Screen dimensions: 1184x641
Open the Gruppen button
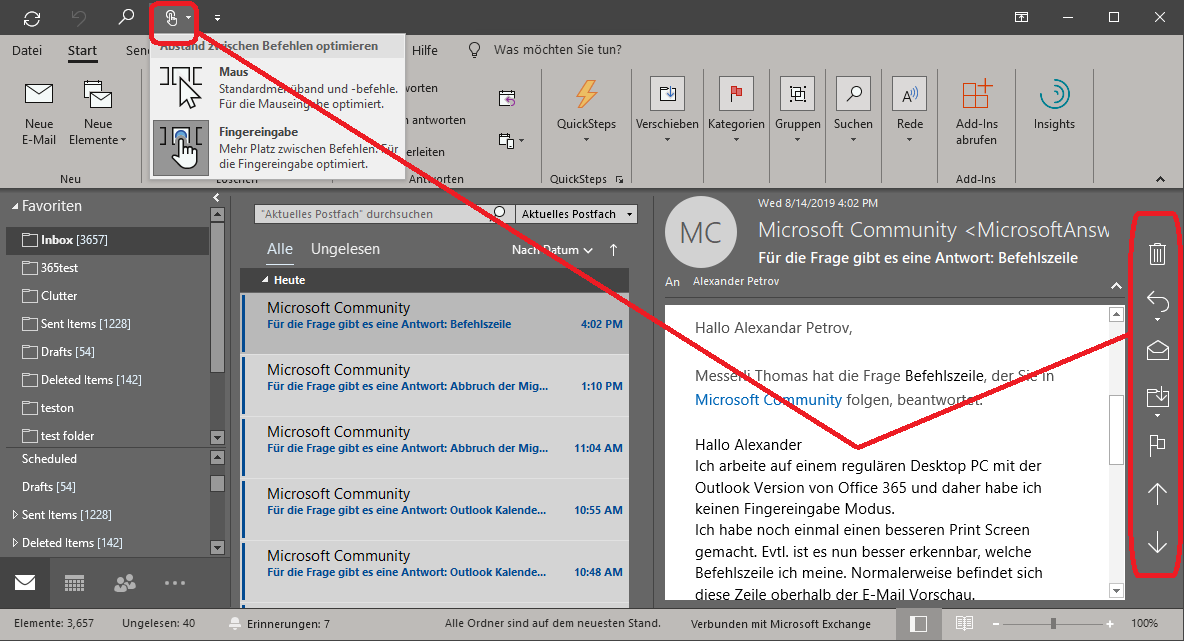[797, 109]
